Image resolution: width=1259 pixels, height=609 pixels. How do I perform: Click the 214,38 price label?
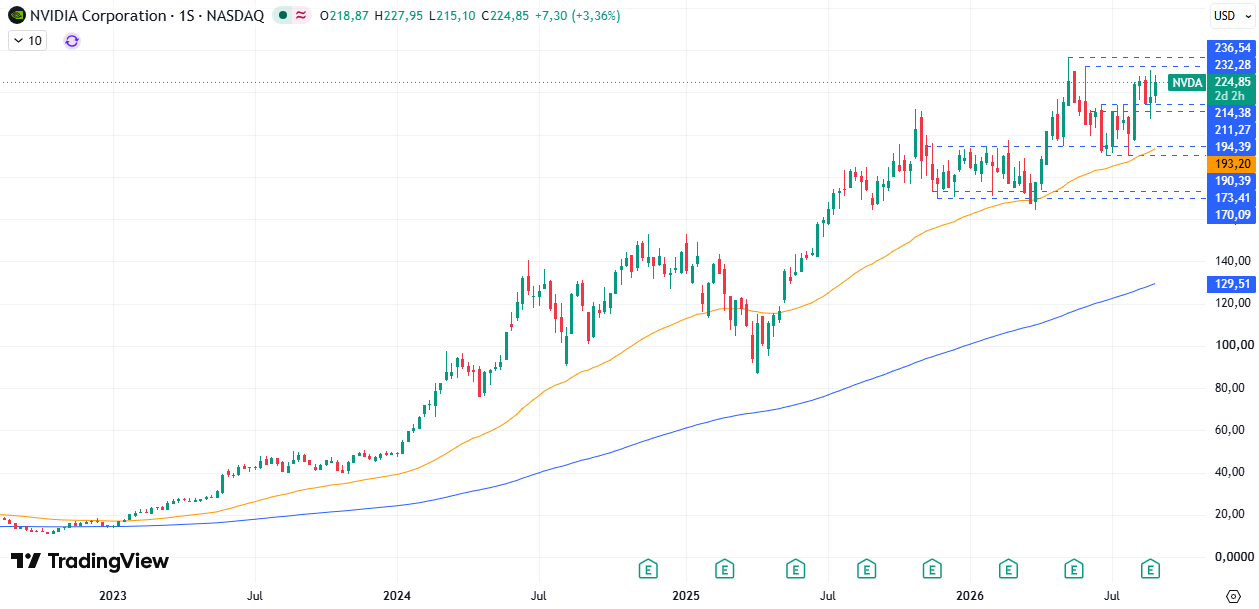point(1232,113)
